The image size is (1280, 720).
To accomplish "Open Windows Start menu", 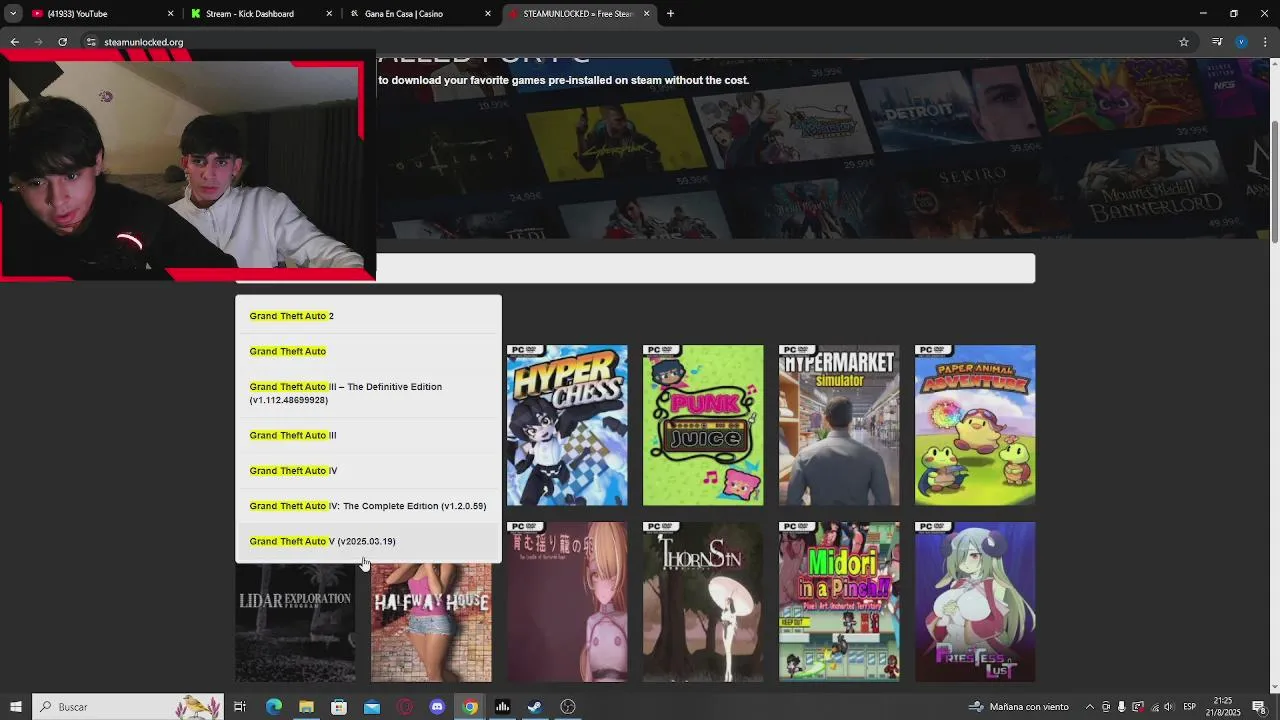I will pos(15,707).
